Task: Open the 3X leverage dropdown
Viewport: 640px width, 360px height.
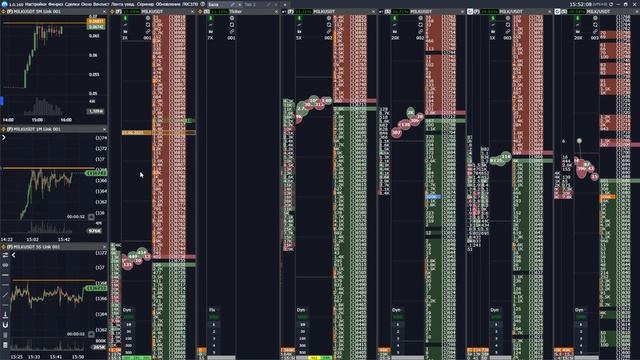Action: (125, 38)
